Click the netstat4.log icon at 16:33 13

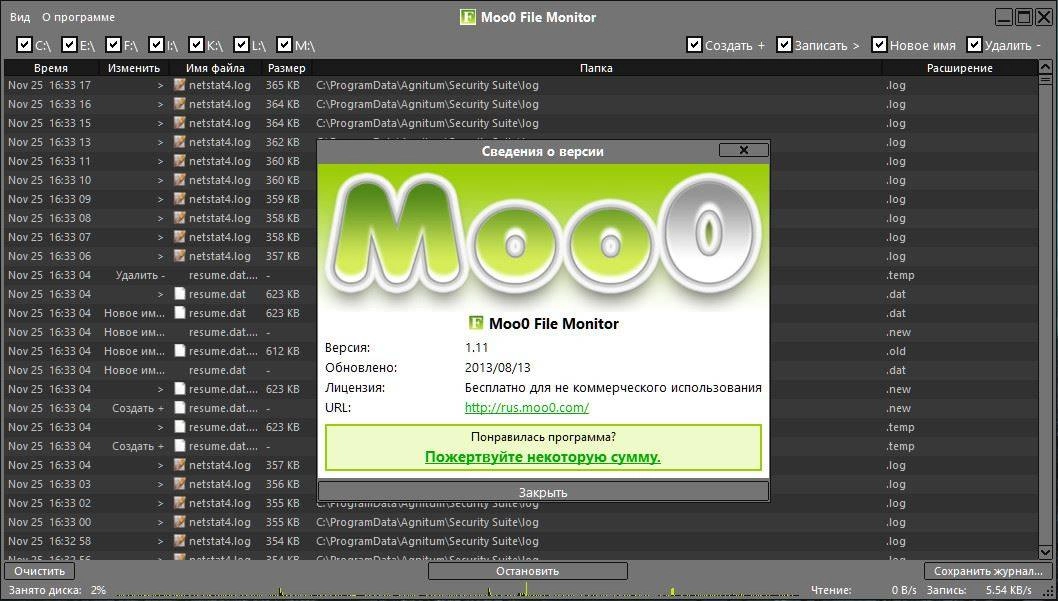pos(179,142)
